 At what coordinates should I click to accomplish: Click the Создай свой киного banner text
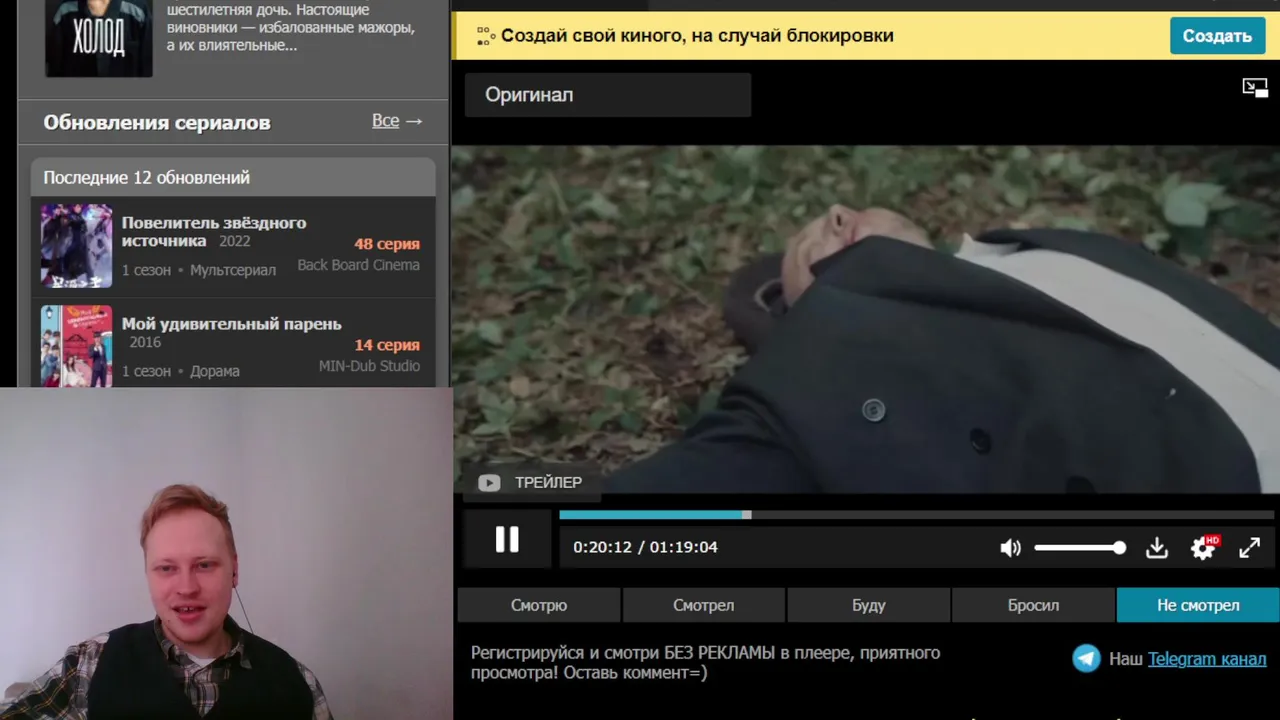tap(697, 36)
